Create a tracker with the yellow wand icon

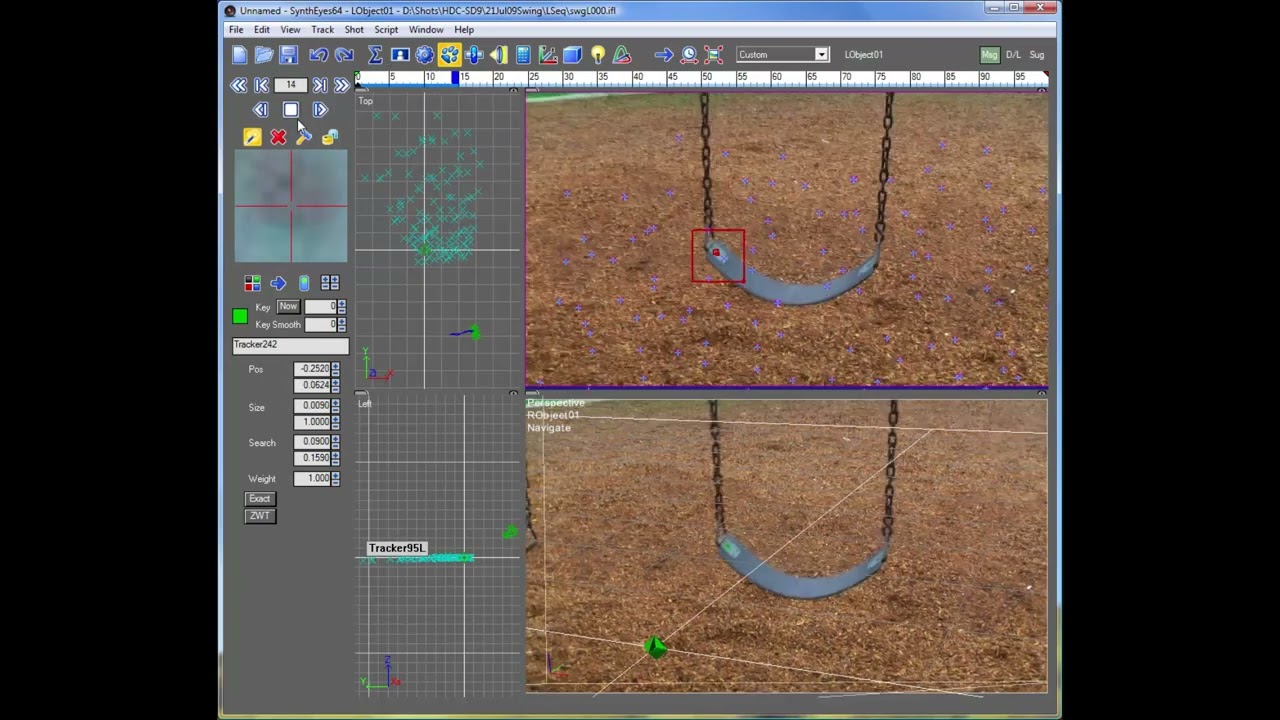(252, 137)
